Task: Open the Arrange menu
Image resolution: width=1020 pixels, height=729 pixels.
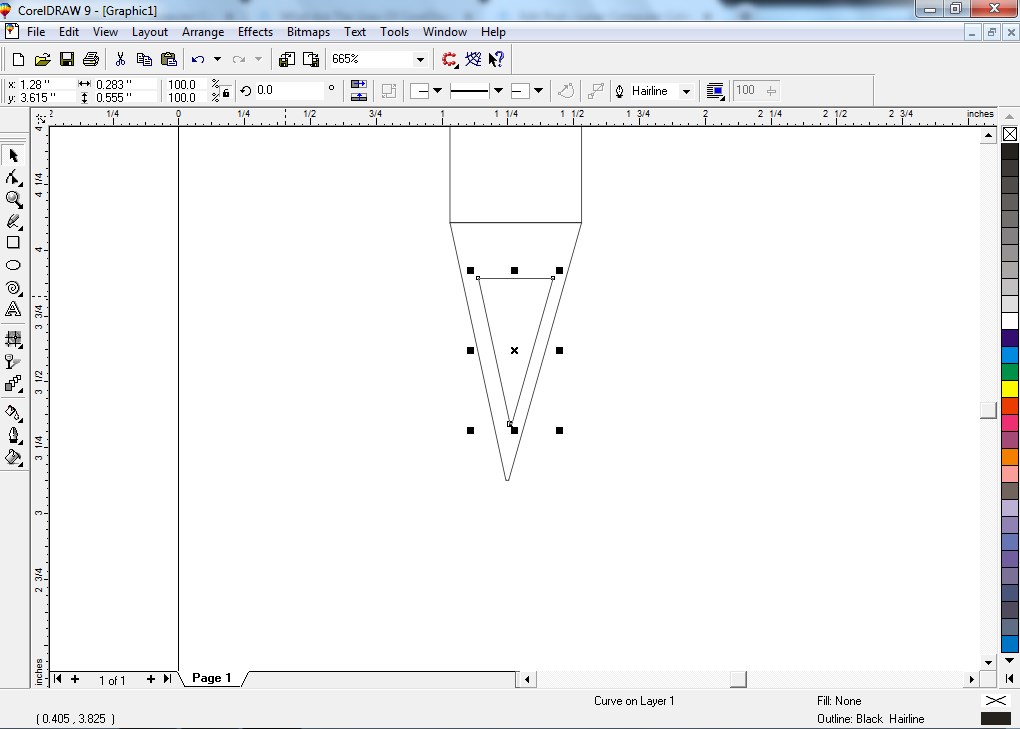Action: coord(203,32)
